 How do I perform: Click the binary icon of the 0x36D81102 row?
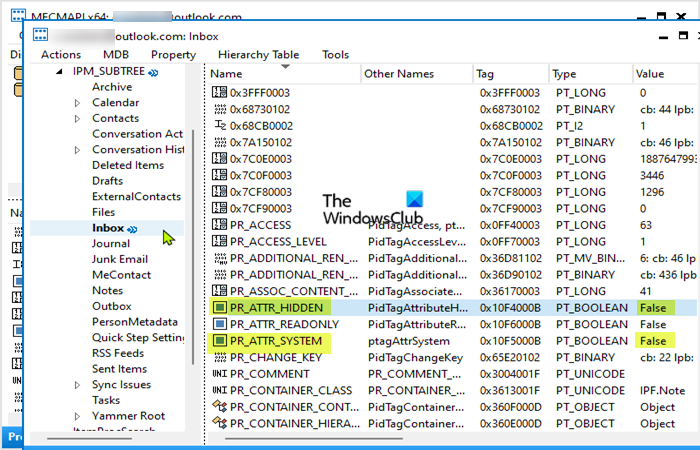click(x=220, y=258)
